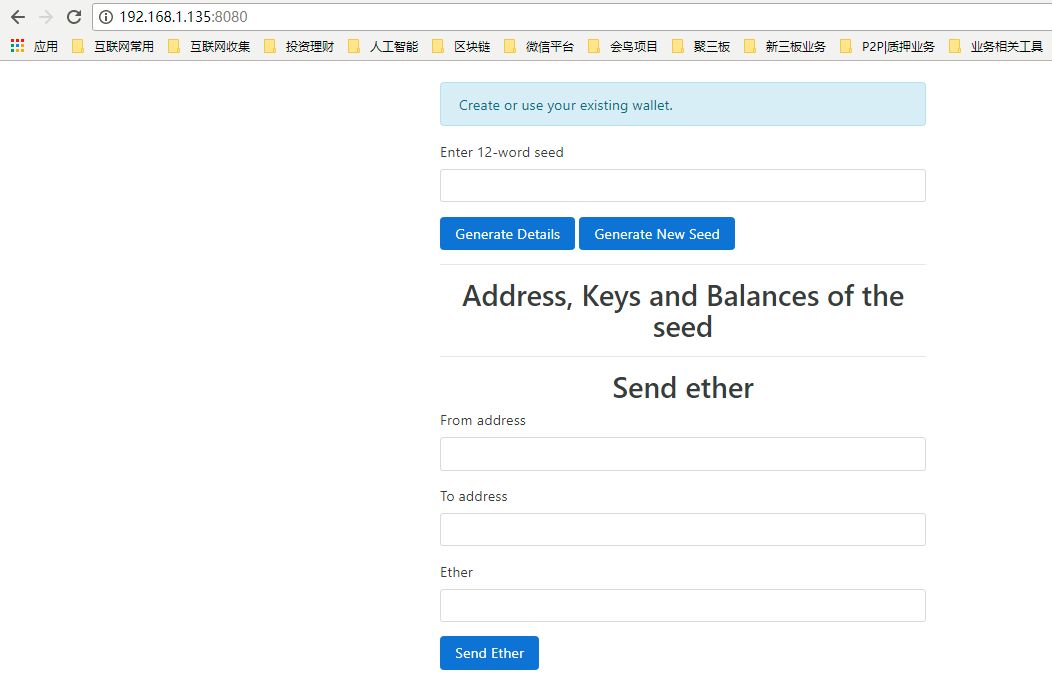This screenshot has height=697, width=1052.
Task: Open the 互联网常用 bookmark folder
Action: [x=113, y=46]
